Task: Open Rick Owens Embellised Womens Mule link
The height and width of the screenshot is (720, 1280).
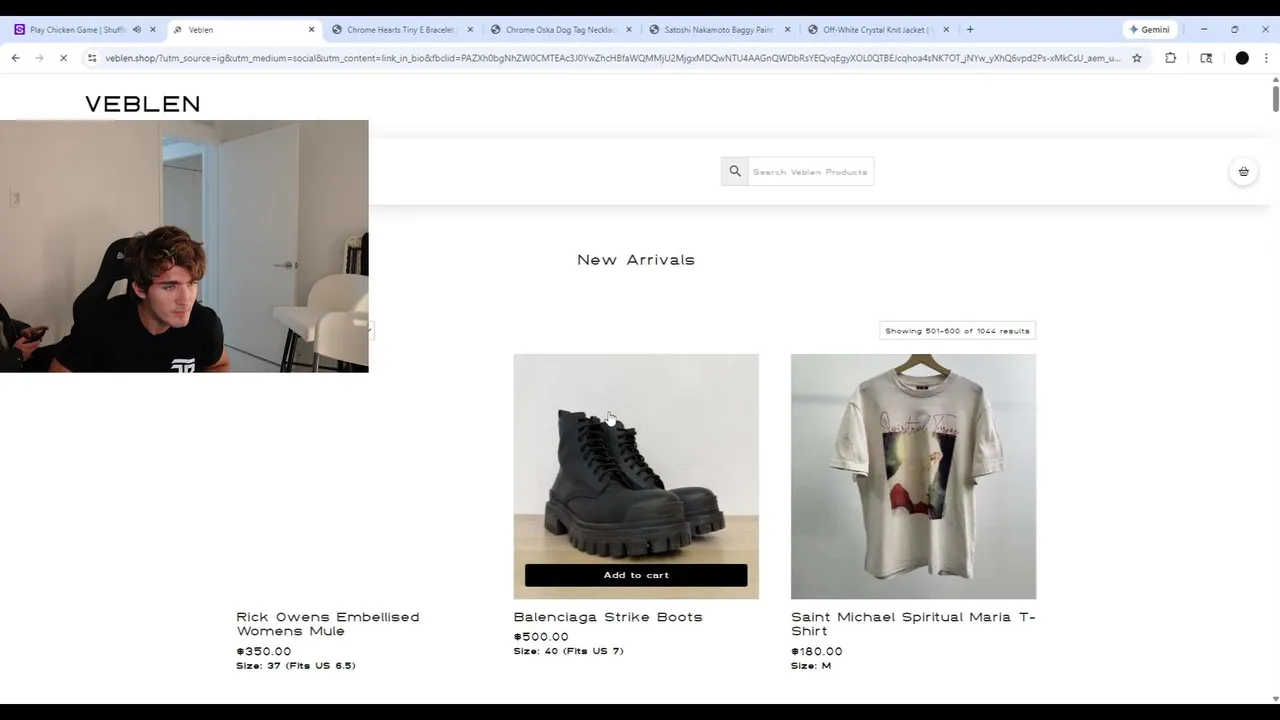Action: click(328, 624)
